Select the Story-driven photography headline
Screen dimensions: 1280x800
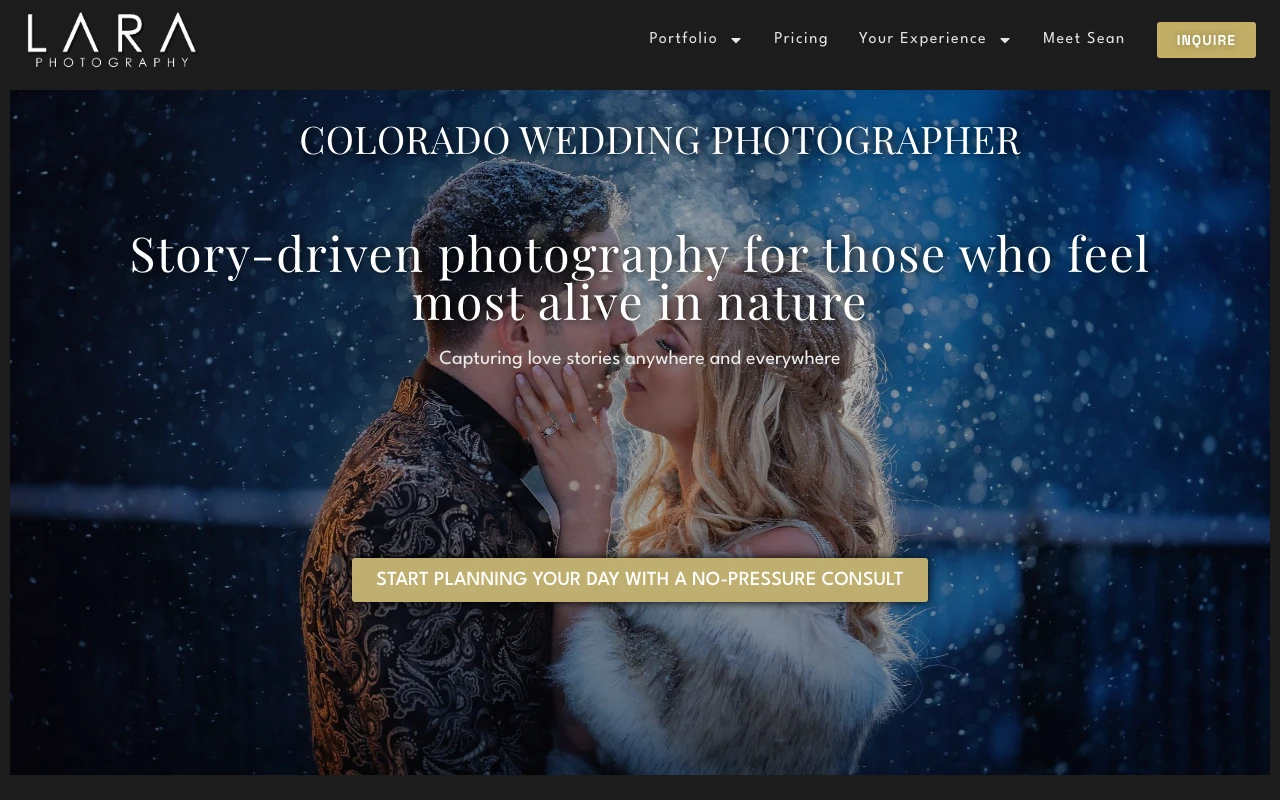[x=640, y=278]
